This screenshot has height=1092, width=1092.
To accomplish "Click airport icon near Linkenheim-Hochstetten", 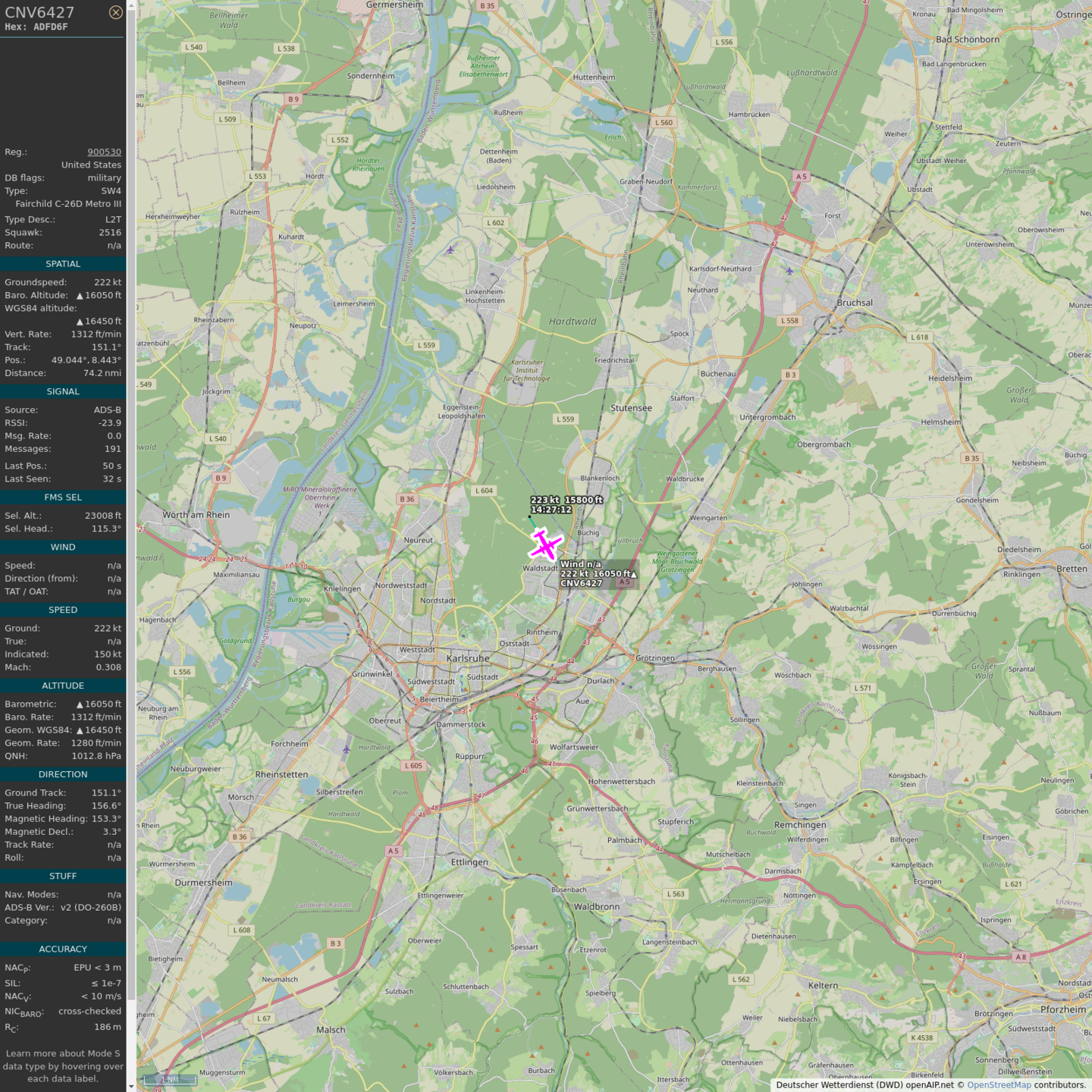I will (x=450, y=249).
